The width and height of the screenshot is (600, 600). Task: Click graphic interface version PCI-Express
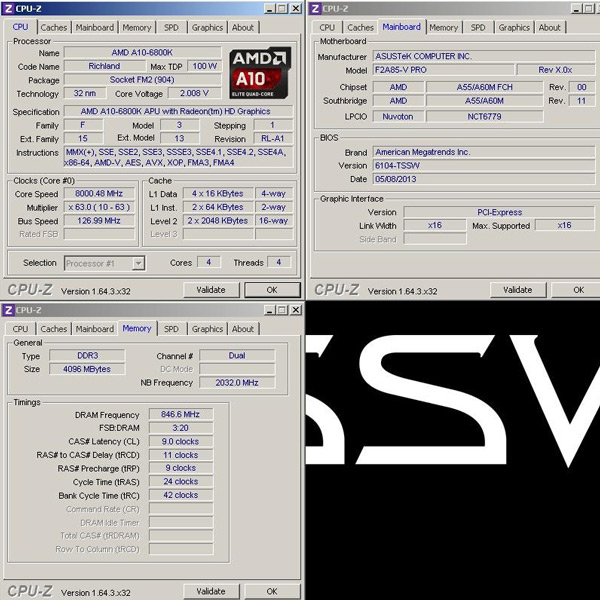coord(499,212)
